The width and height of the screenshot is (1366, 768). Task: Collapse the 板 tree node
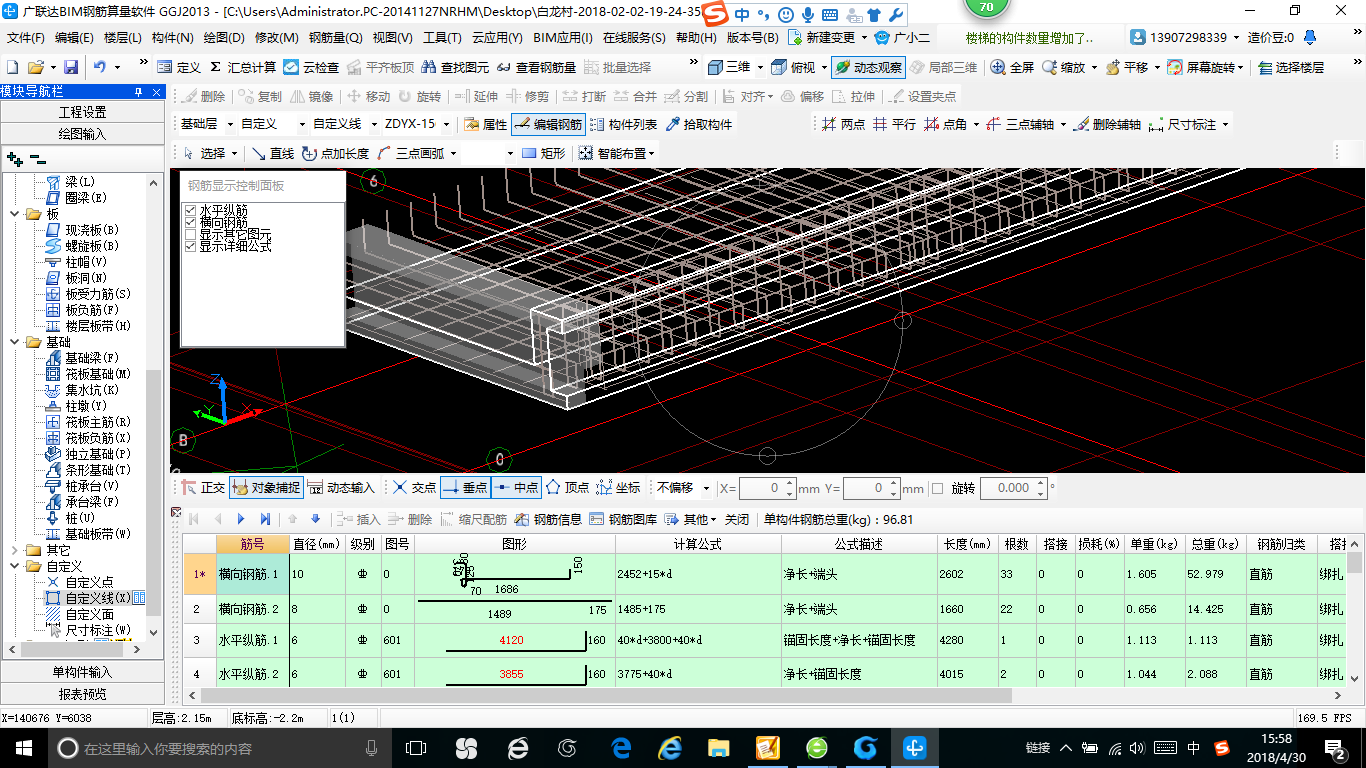[x=14, y=214]
